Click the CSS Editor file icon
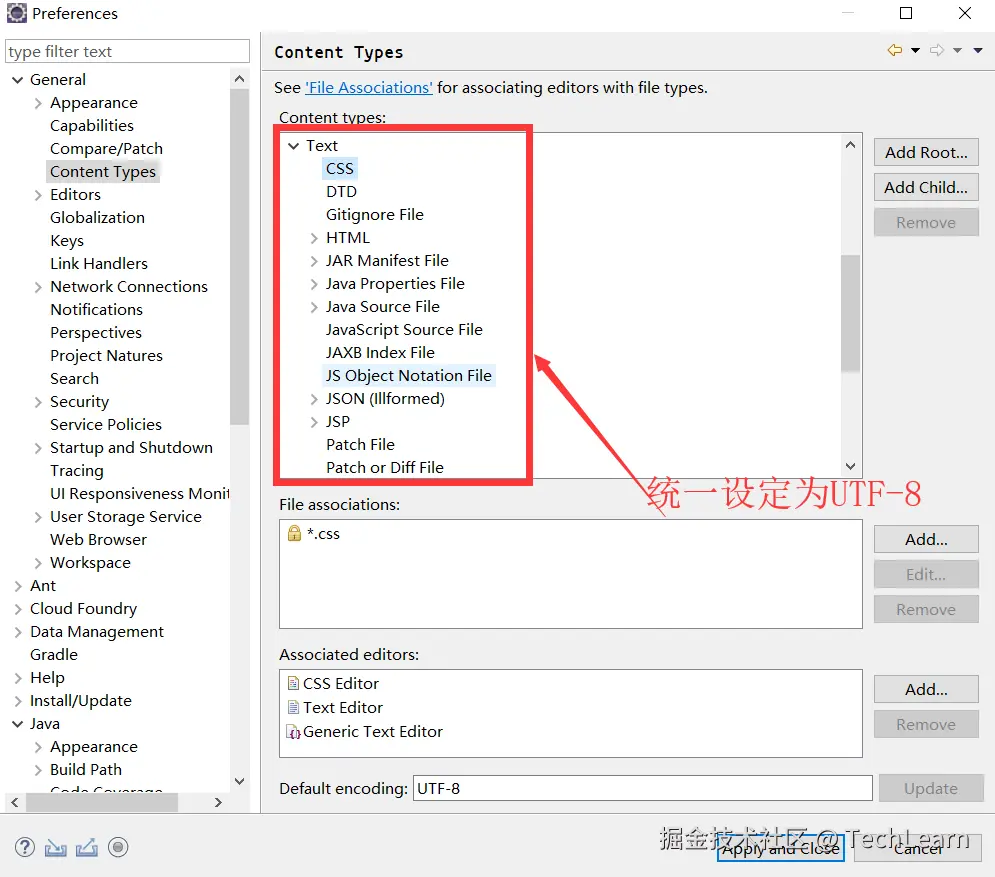This screenshot has height=877, width=995. (293, 683)
